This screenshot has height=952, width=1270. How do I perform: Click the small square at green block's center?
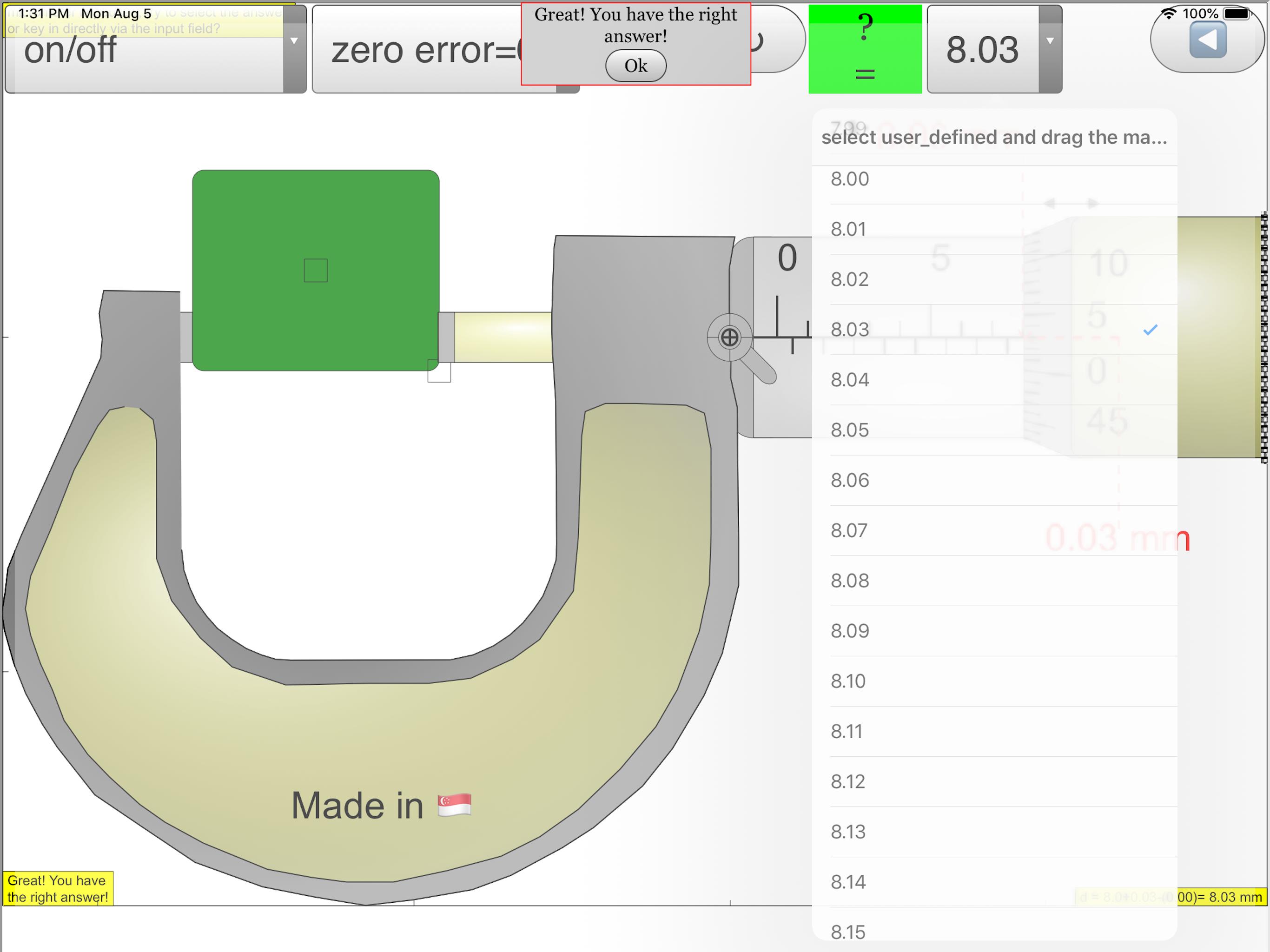(316, 271)
